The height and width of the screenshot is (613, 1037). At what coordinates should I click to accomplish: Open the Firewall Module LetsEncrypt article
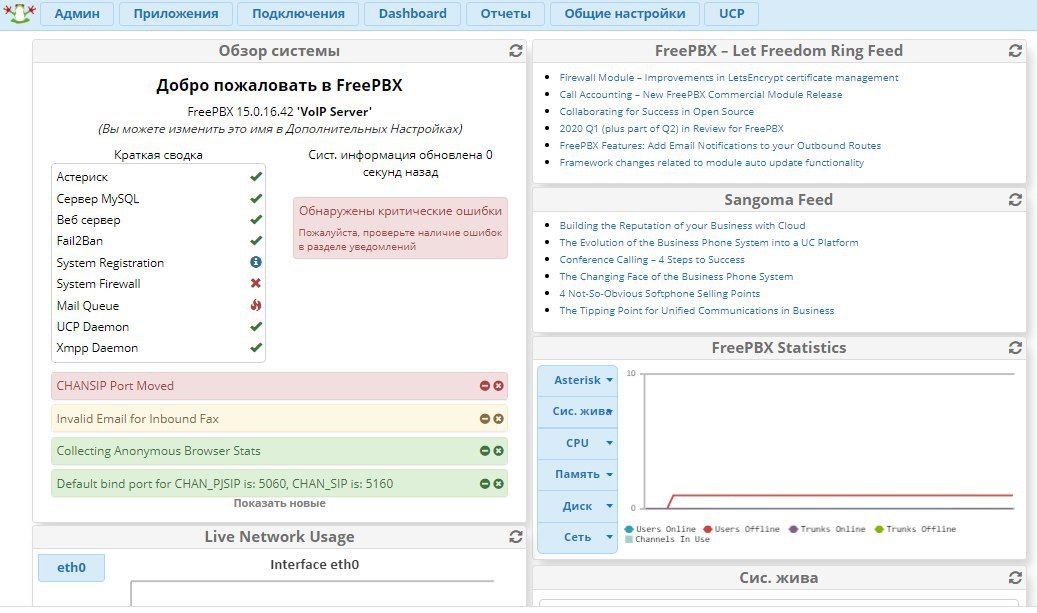pos(729,77)
